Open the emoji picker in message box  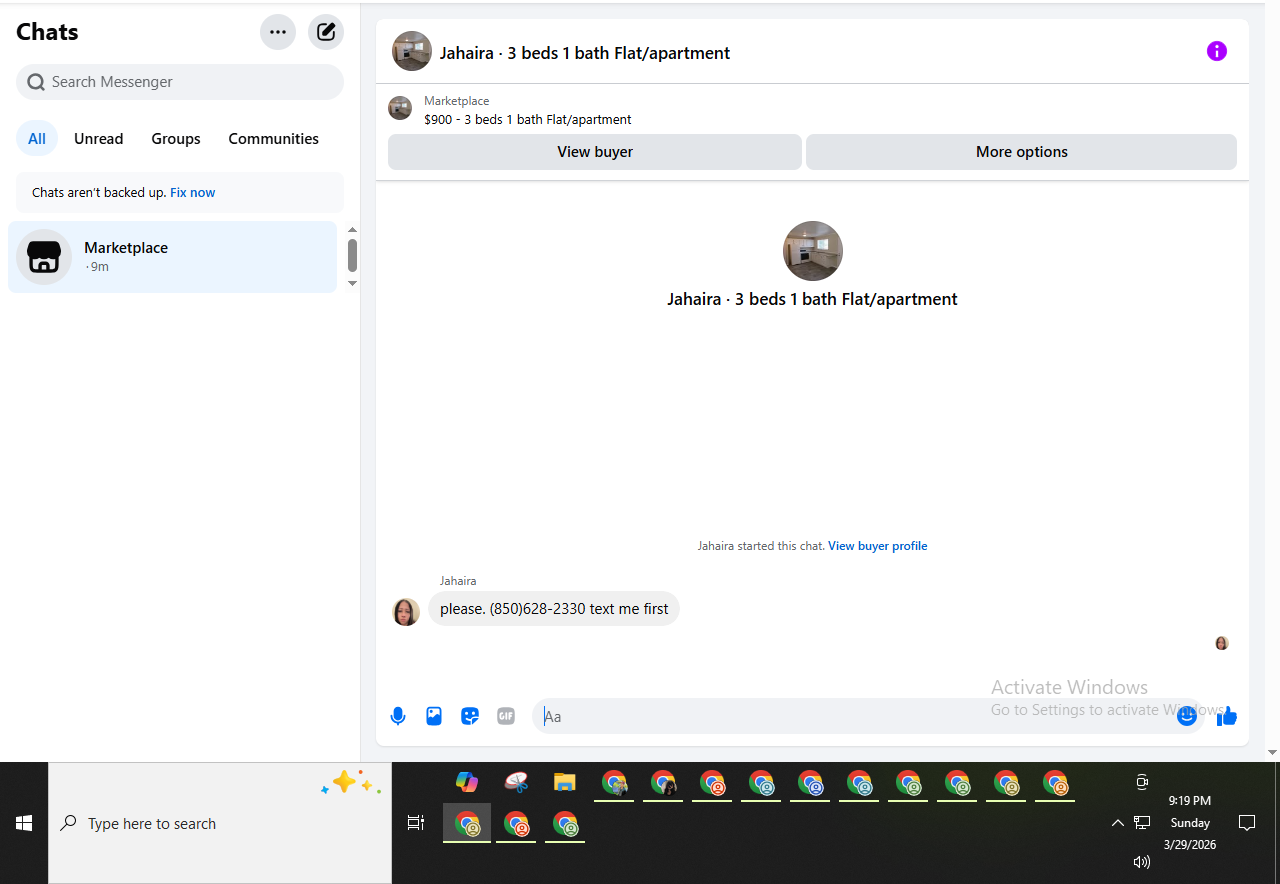click(1187, 716)
